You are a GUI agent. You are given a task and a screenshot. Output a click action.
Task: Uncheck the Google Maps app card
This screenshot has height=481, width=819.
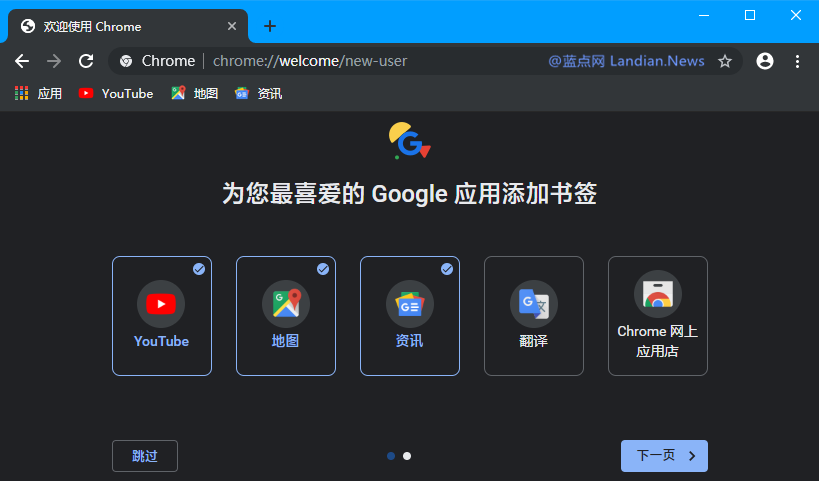[x=286, y=316]
